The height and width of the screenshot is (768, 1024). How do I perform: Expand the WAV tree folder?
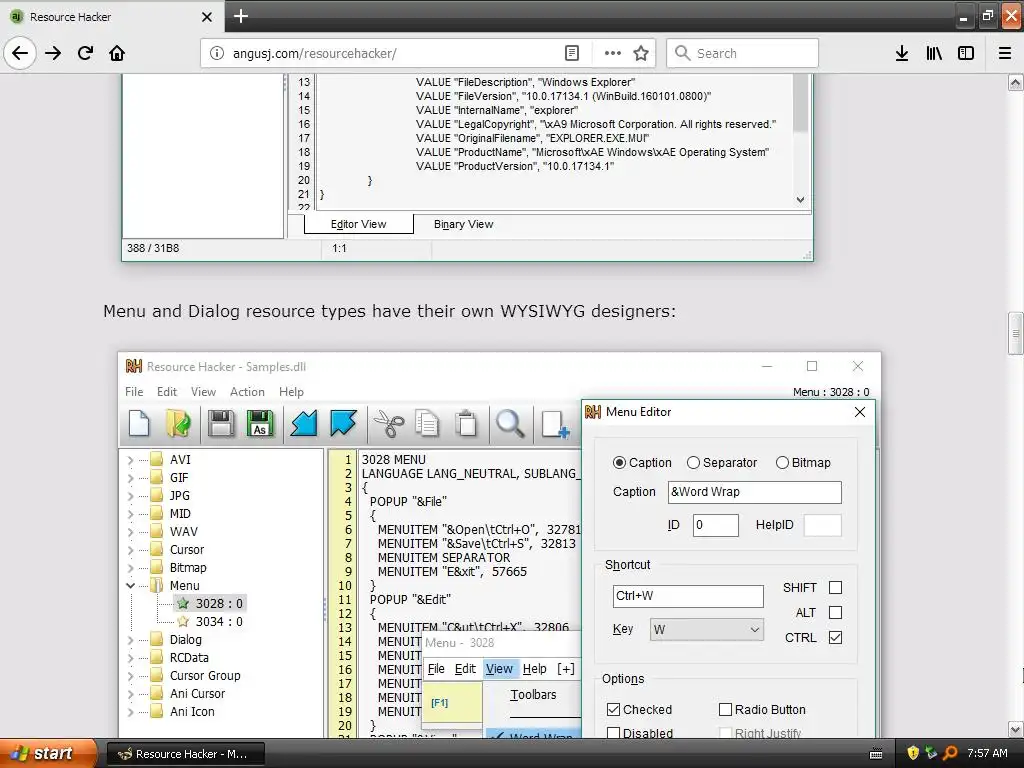click(x=130, y=532)
